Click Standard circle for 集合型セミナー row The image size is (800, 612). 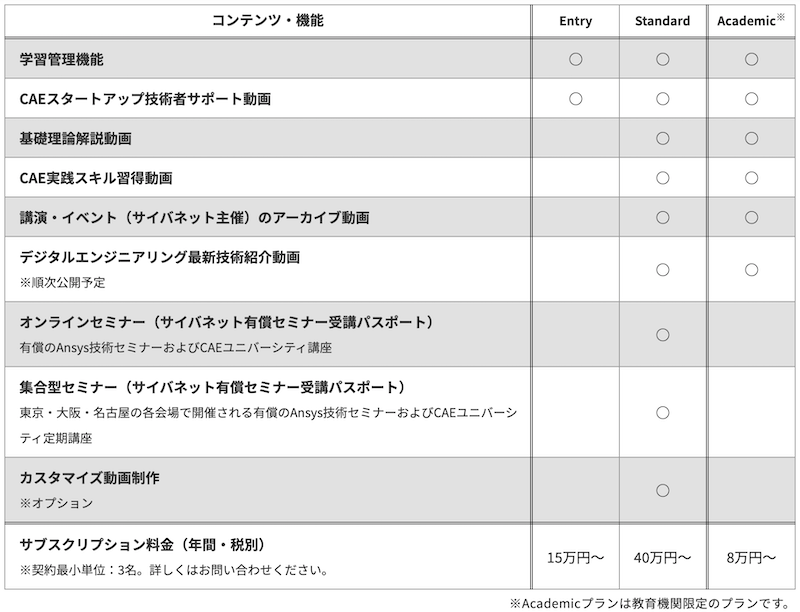click(663, 412)
